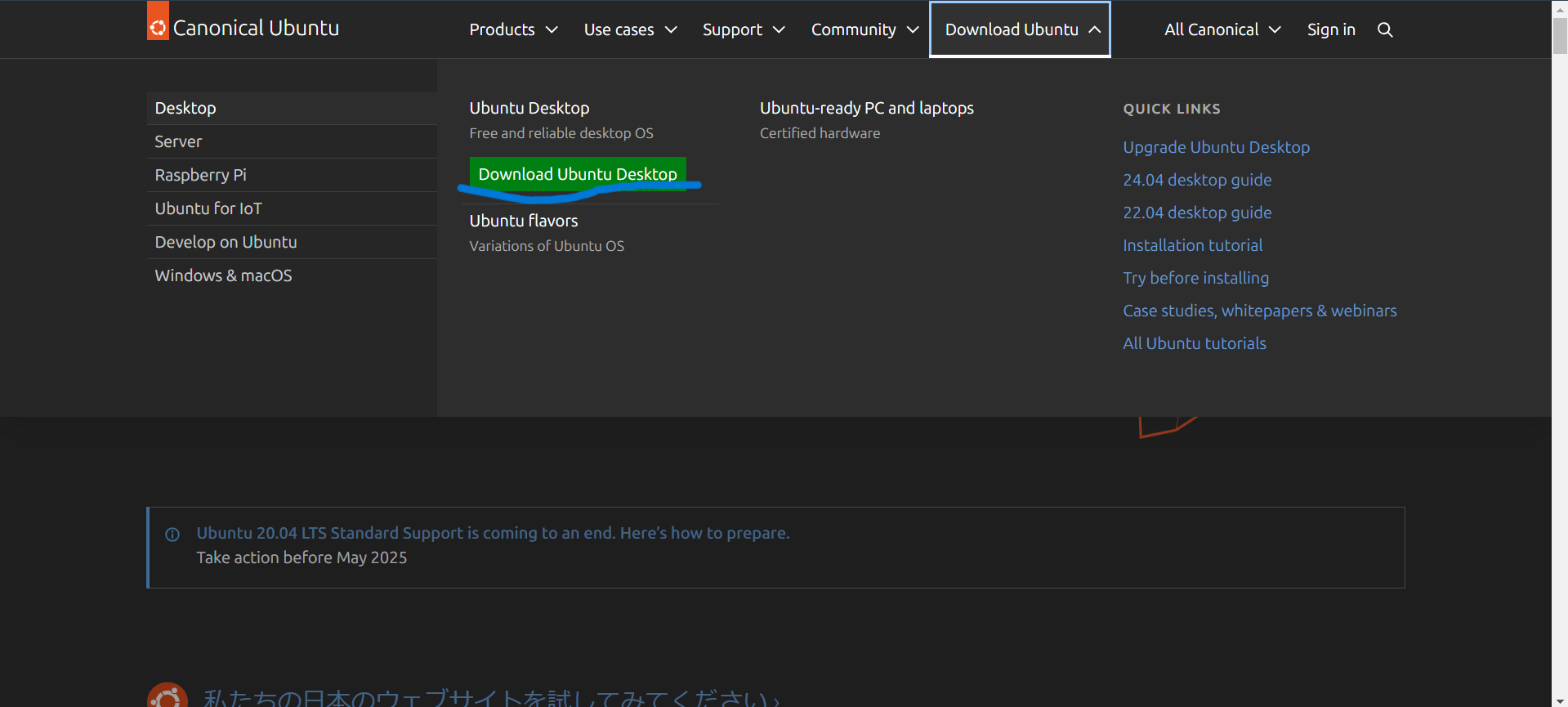The image size is (1568, 707).
Task: Expand the Products dropdown
Action: [x=512, y=29]
